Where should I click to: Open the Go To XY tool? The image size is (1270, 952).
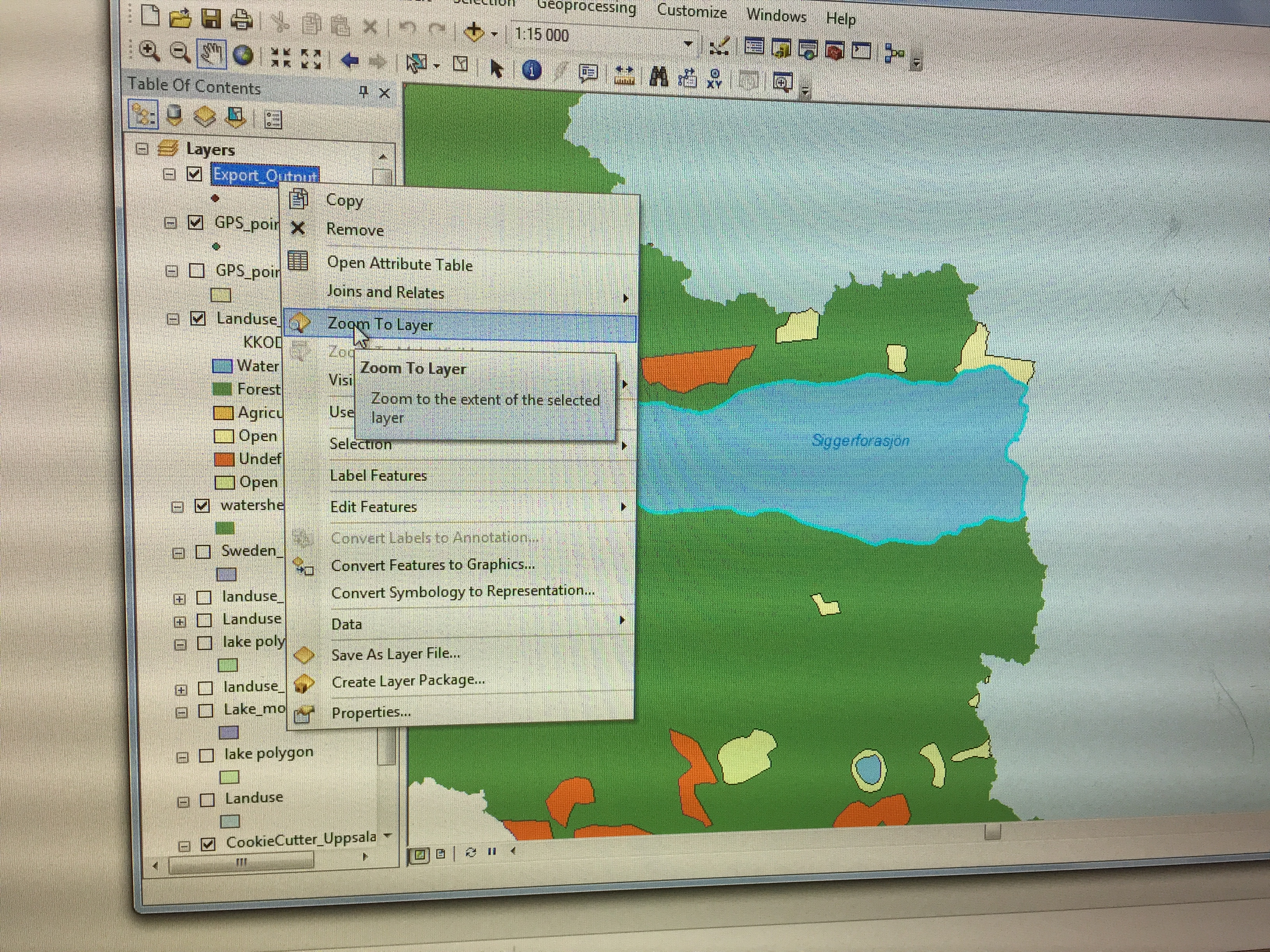click(x=714, y=79)
